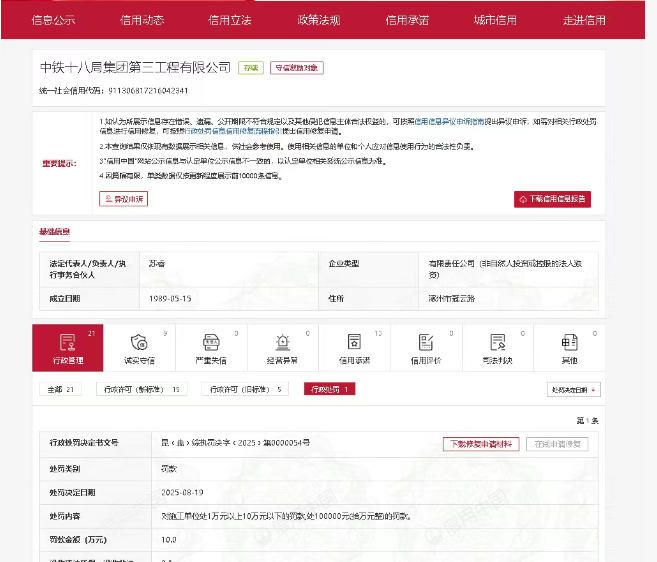This screenshot has height=562, width=657.
Task: Click 下载信用信息报告 red button
Action: [x=552, y=199]
